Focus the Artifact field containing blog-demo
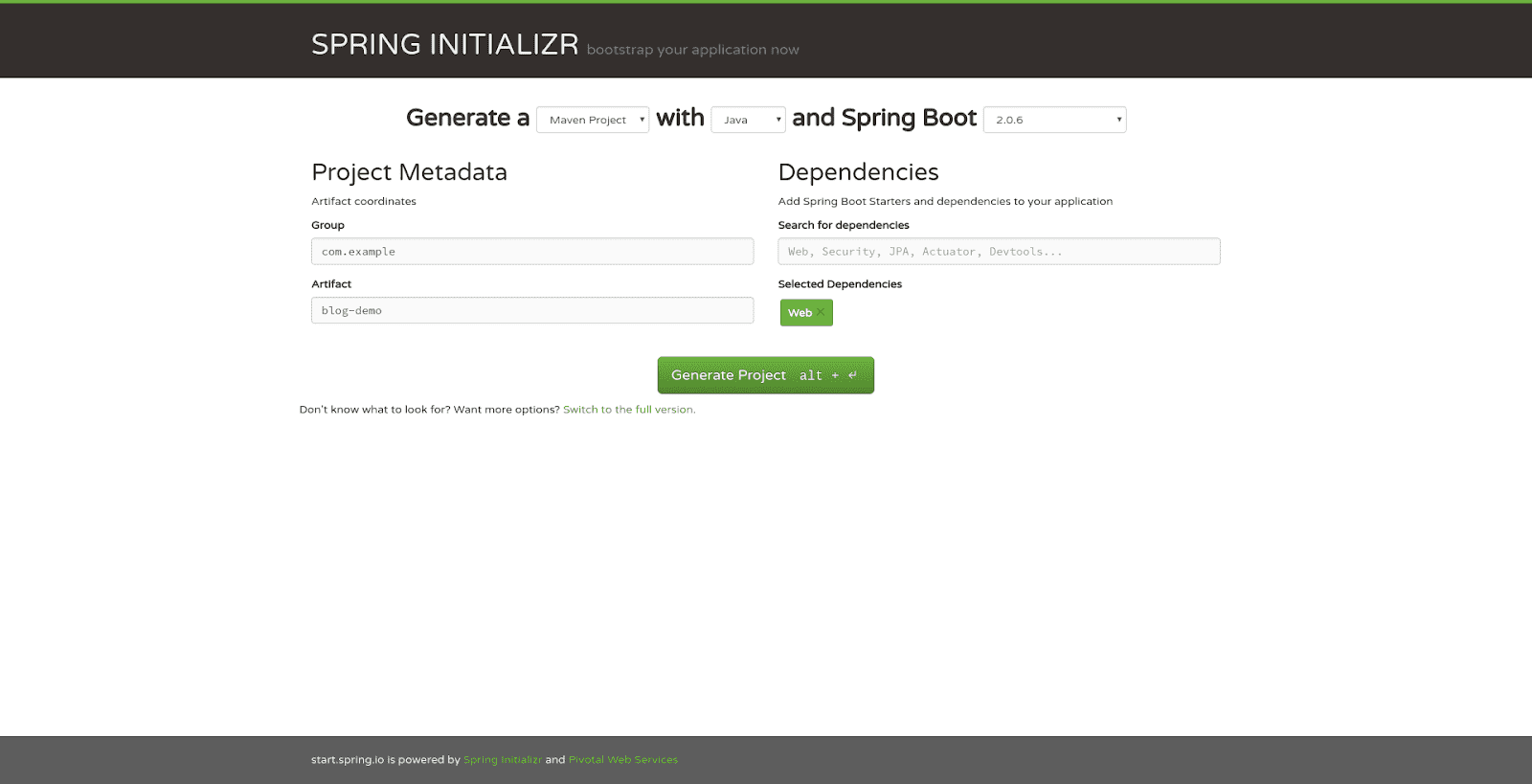1532x784 pixels. (531, 310)
